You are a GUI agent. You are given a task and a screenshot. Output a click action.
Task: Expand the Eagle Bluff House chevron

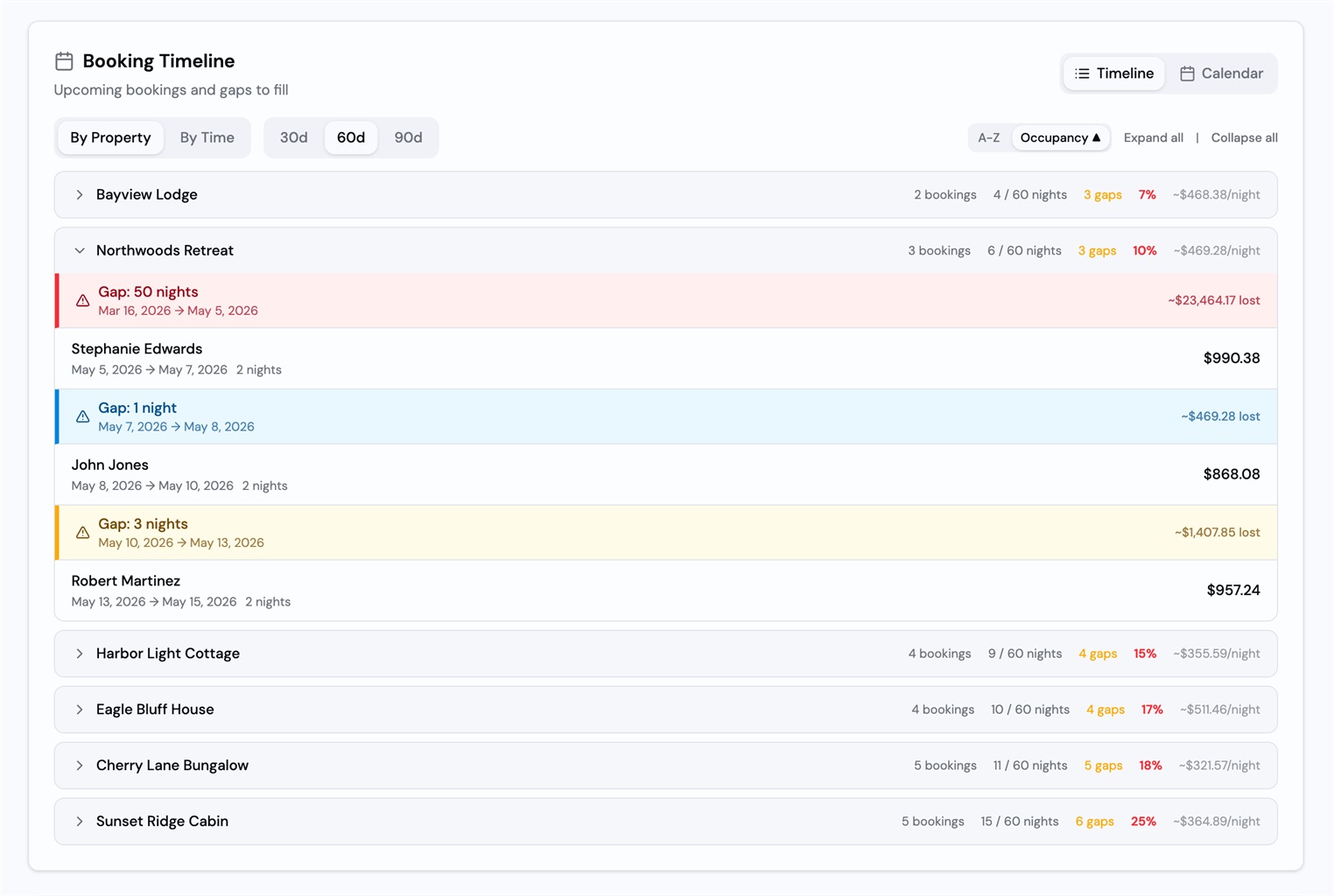[x=80, y=710]
